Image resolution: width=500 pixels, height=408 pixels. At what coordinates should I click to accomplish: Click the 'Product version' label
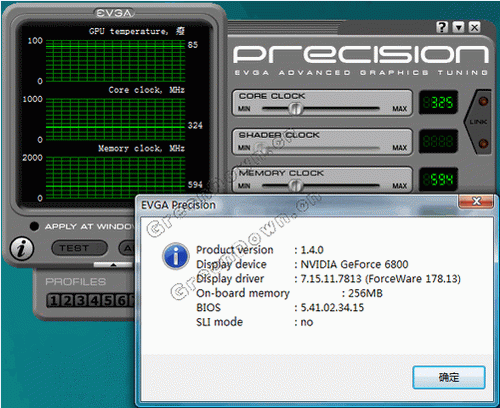coord(235,250)
